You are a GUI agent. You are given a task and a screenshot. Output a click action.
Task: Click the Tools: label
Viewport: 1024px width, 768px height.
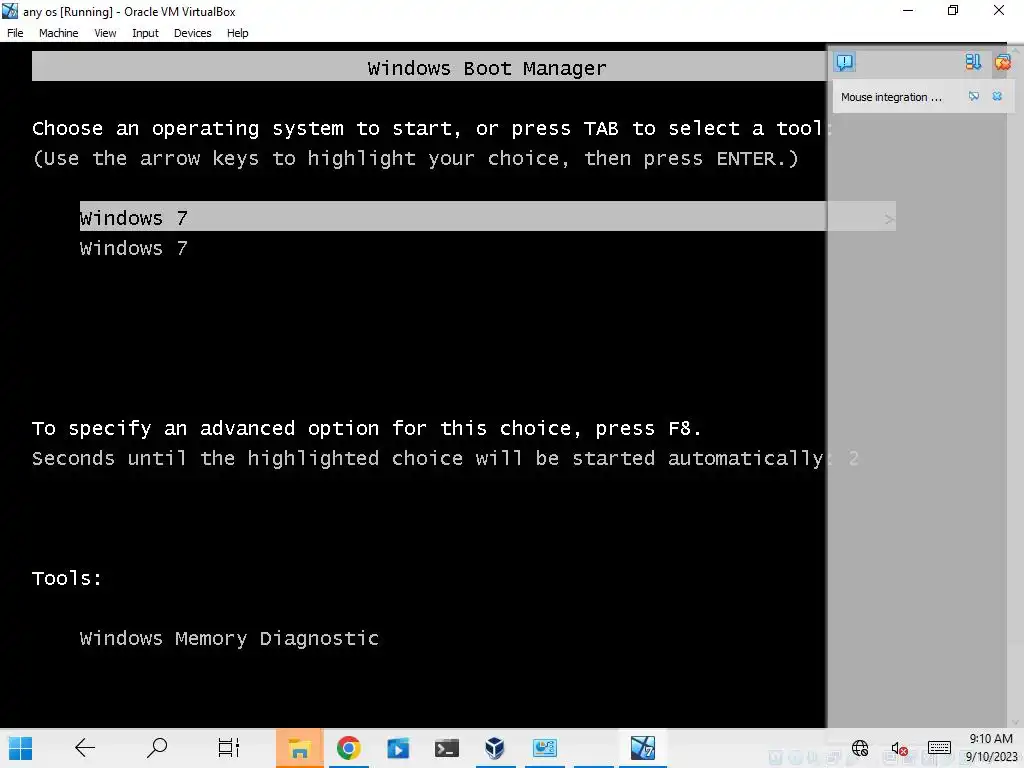[x=67, y=578]
